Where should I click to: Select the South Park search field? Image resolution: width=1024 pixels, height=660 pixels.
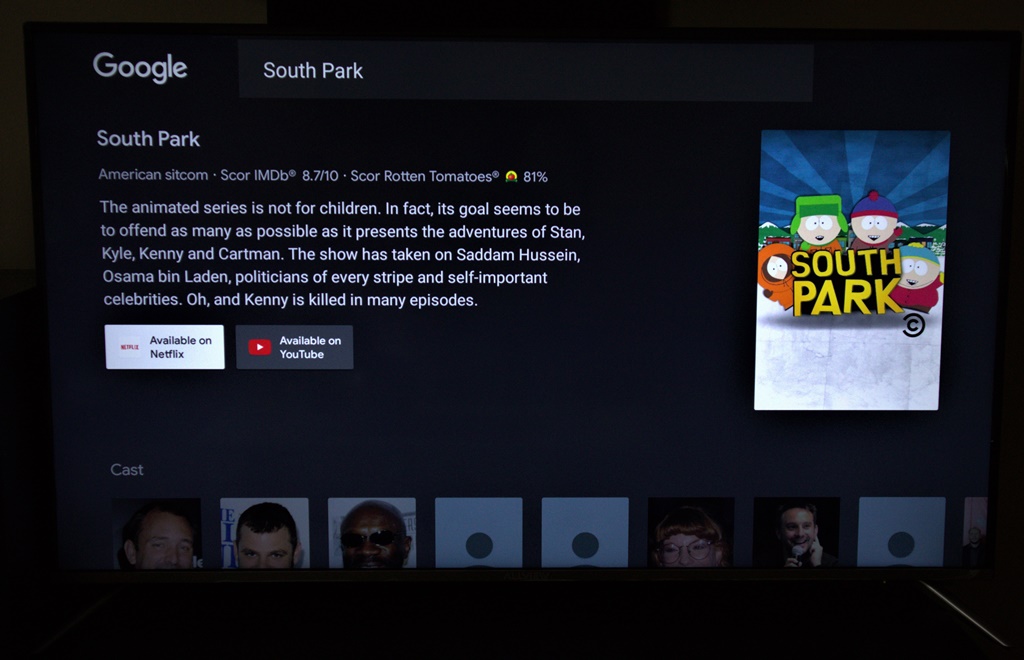click(526, 71)
